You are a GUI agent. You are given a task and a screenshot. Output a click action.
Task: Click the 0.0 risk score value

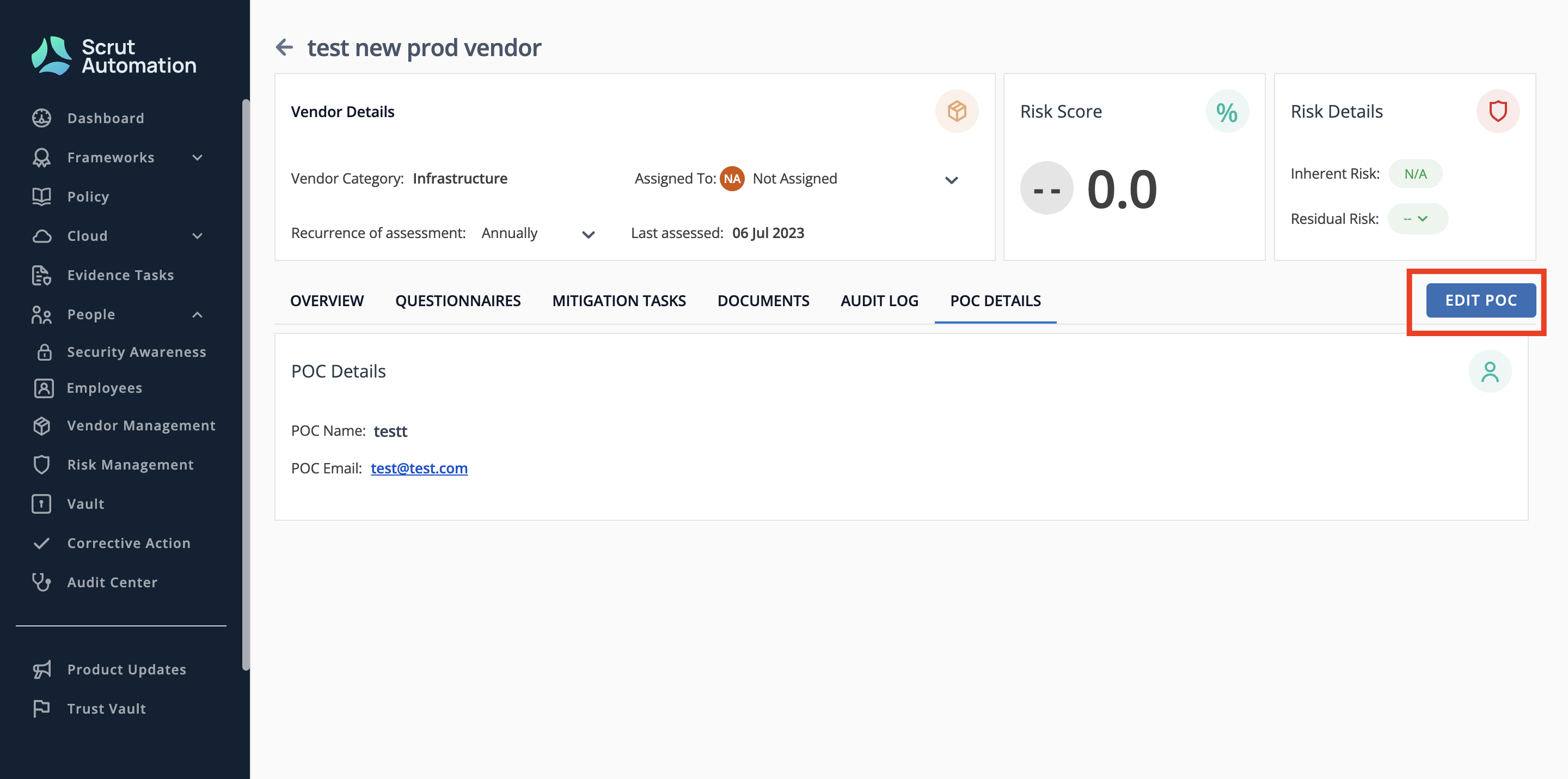pos(1121,190)
